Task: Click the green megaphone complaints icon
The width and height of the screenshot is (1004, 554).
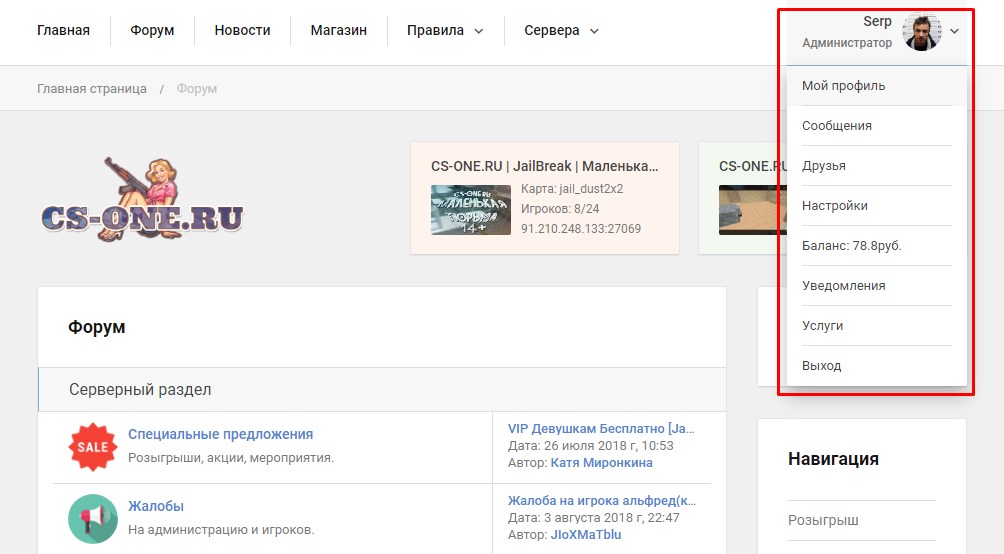Action: [x=93, y=519]
